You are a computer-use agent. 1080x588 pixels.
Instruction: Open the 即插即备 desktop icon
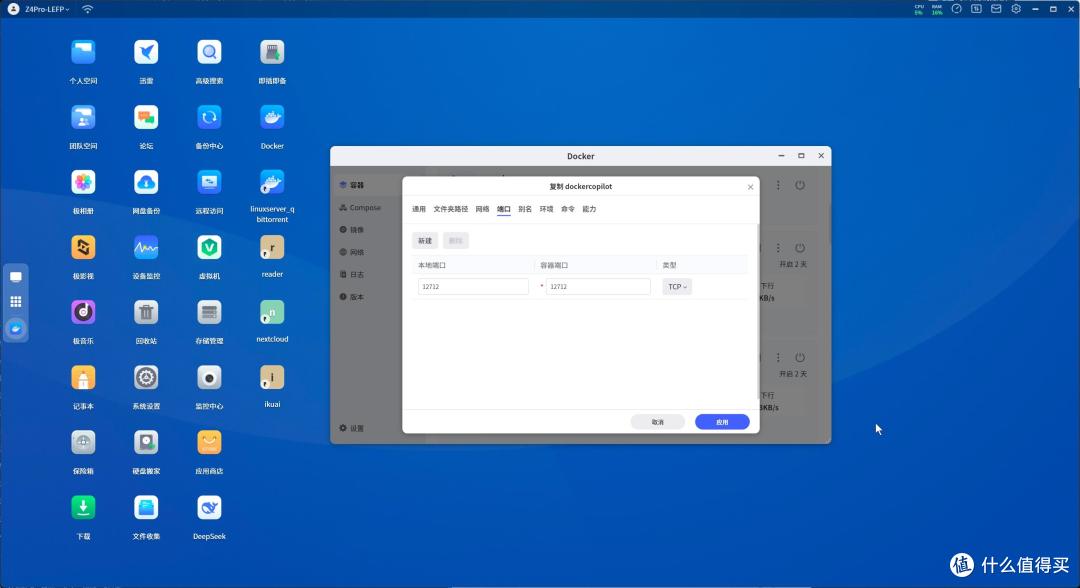tap(272, 52)
